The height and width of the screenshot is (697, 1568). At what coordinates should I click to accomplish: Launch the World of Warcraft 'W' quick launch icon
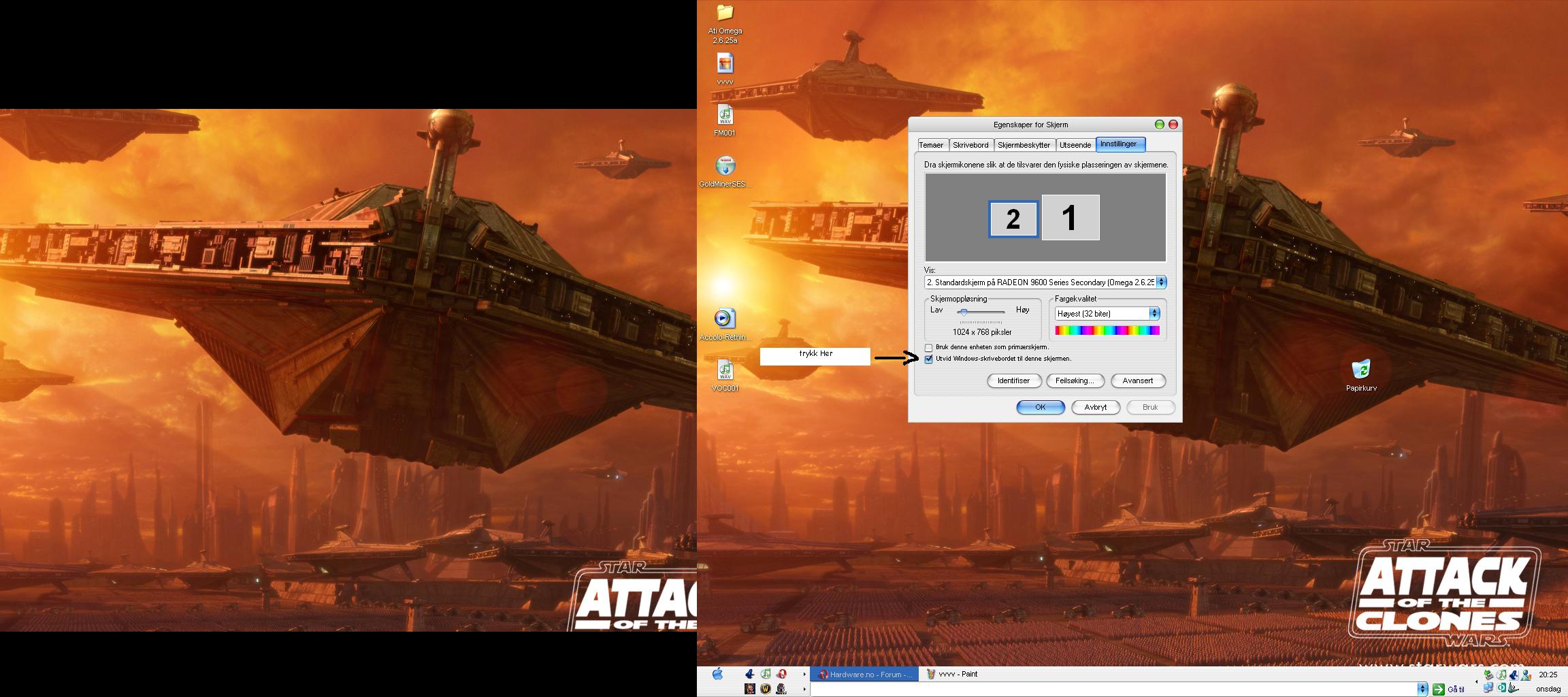point(766,689)
